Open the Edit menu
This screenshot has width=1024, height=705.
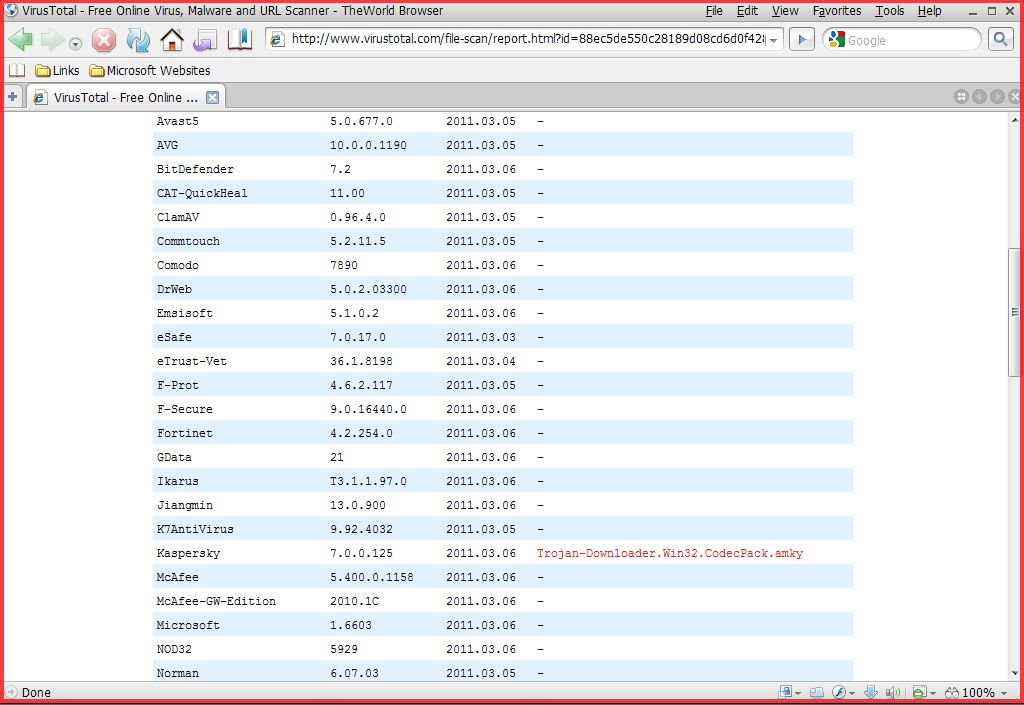point(747,11)
